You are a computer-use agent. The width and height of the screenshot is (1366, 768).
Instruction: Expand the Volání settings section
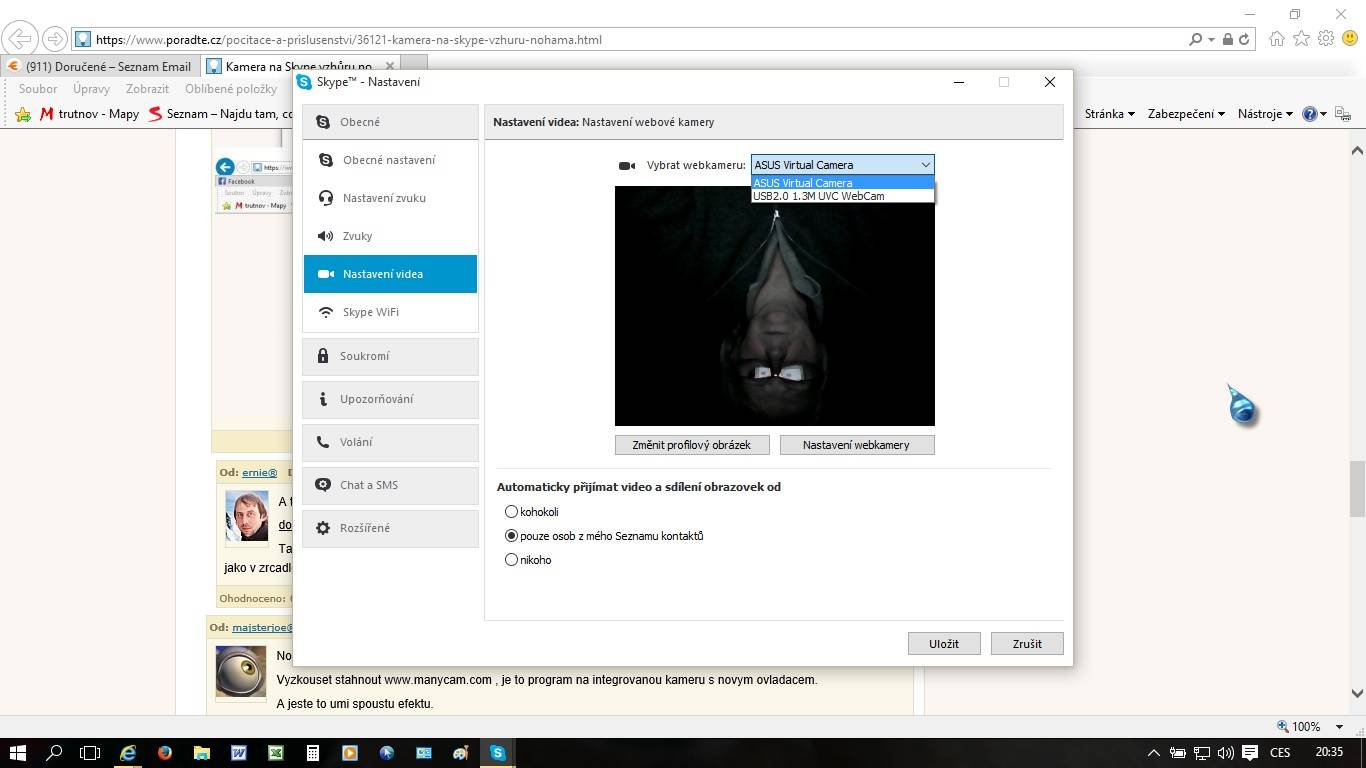click(390, 442)
